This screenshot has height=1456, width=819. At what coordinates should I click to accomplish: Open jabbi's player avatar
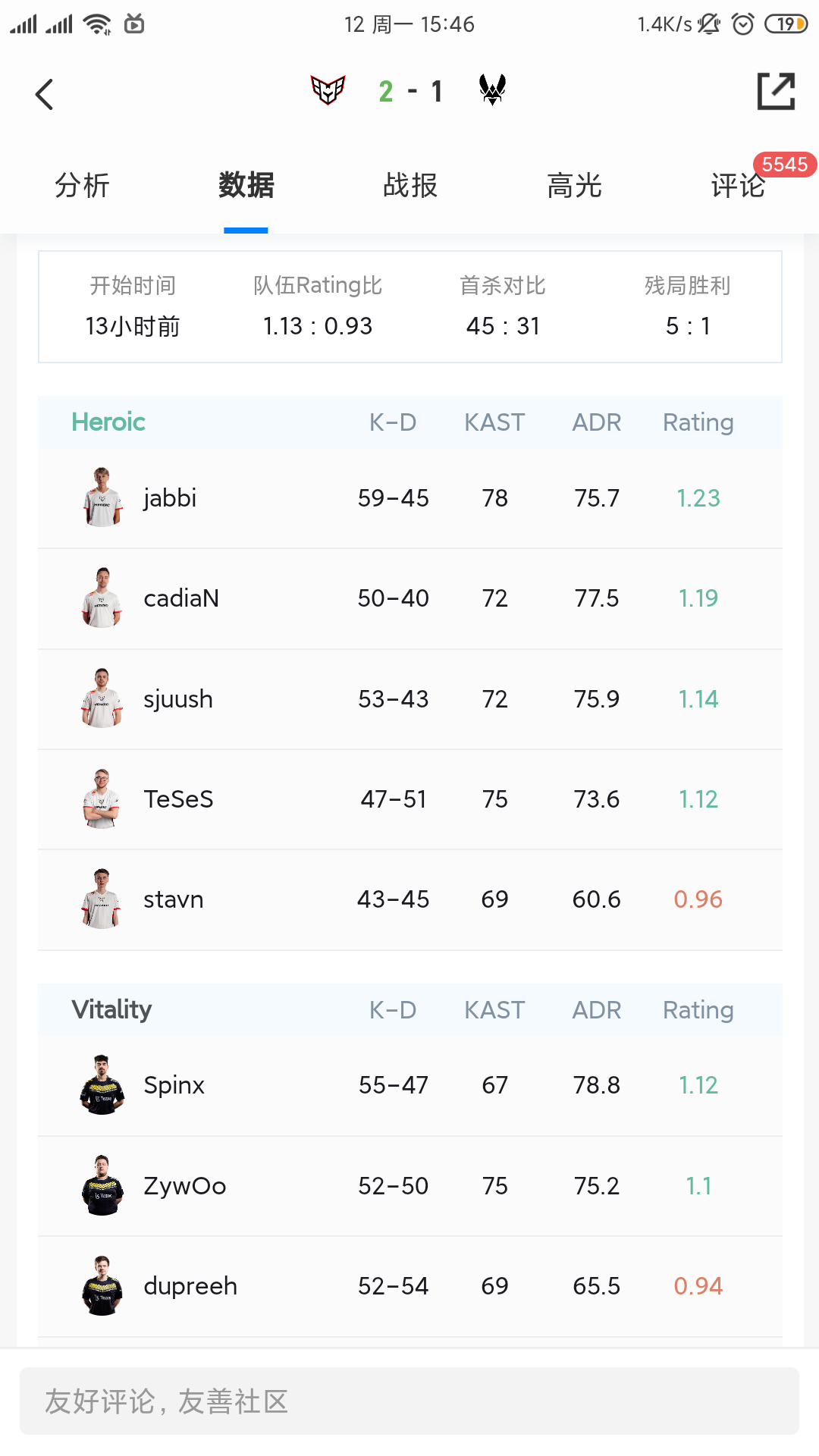102,497
